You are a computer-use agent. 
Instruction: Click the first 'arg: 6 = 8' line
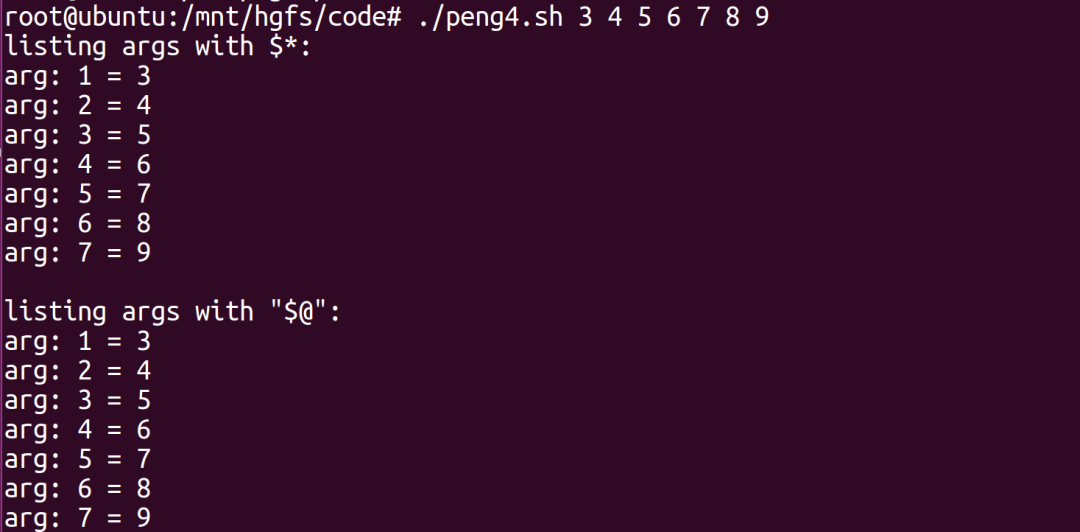point(77,224)
